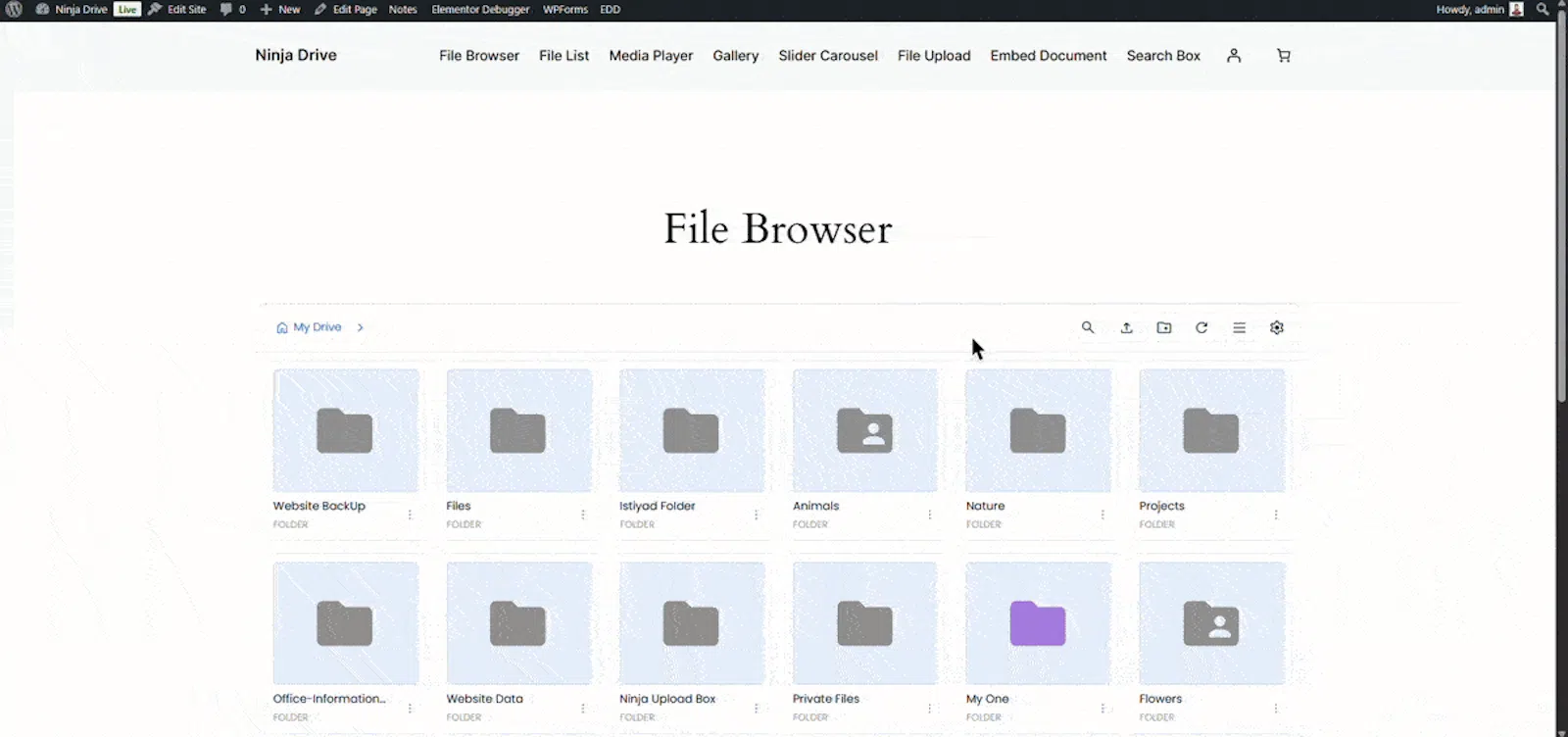This screenshot has width=1568, height=737.
Task: Open three-dot menu for My One
Action: tap(1102, 708)
